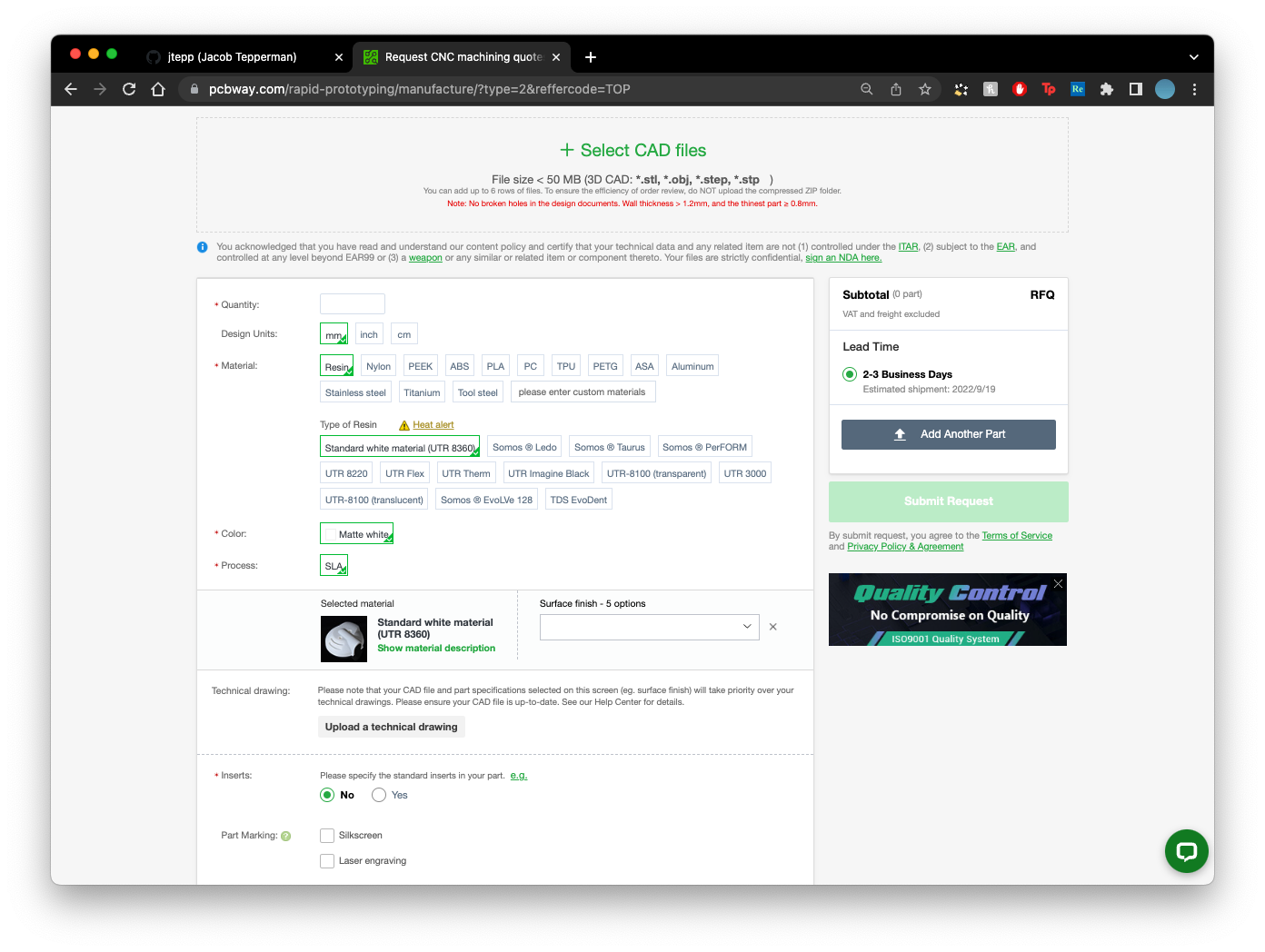Image resolution: width=1265 pixels, height=952 pixels.
Task: Click the blue info icon above the content policy
Action: (202, 246)
